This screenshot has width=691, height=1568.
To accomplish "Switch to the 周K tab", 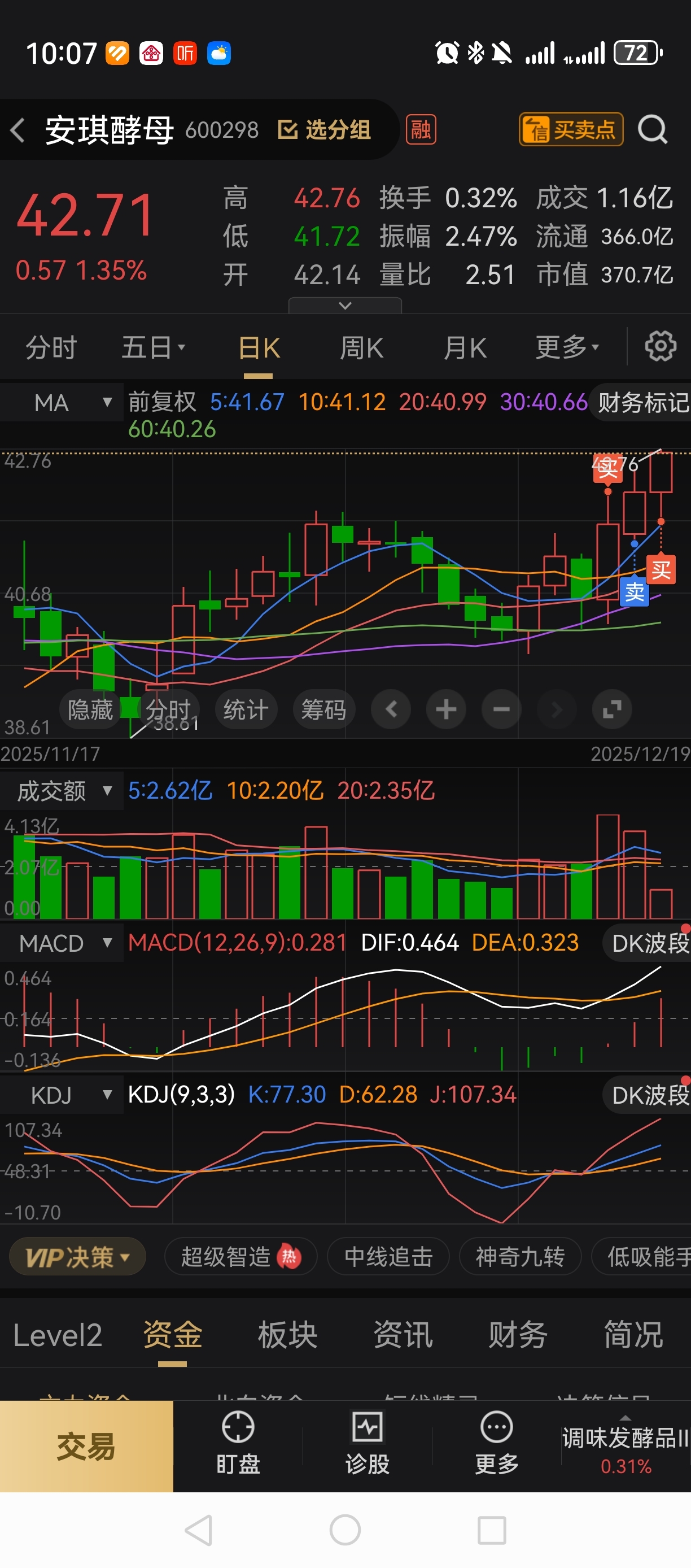I will click(361, 348).
